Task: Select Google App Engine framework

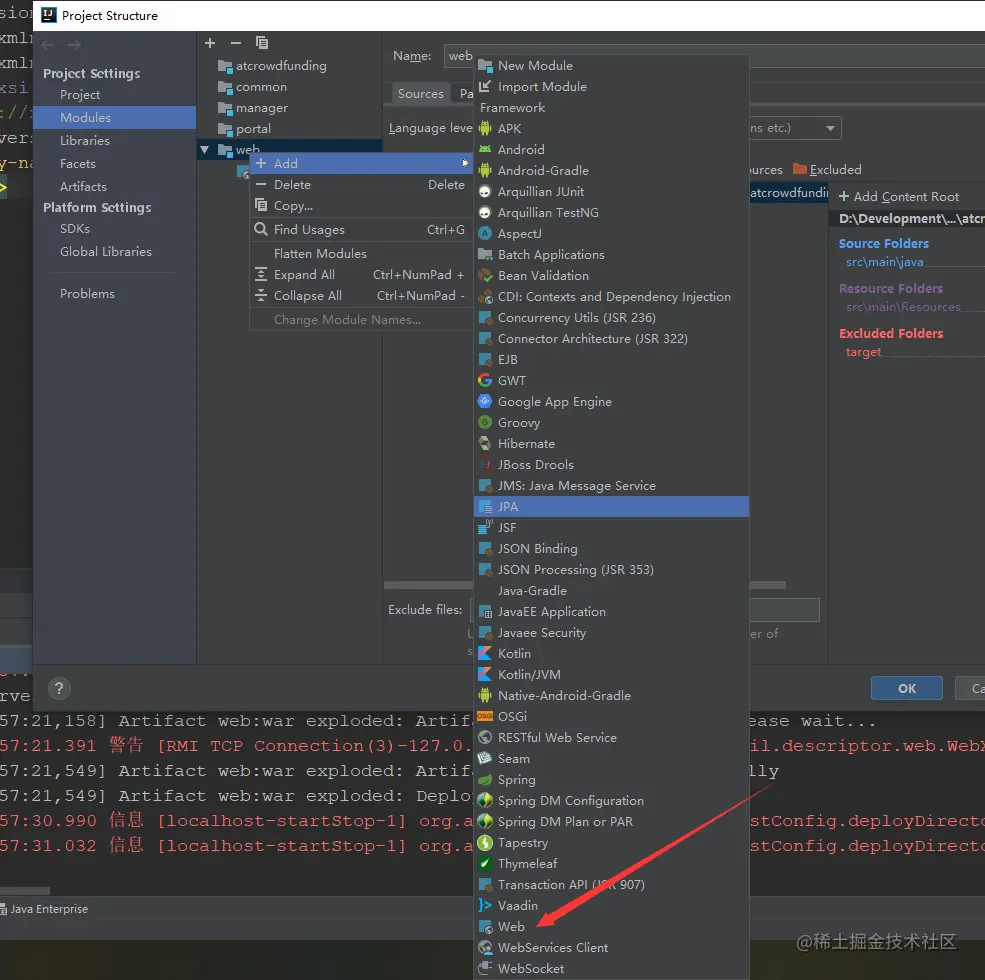Action: click(611, 402)
